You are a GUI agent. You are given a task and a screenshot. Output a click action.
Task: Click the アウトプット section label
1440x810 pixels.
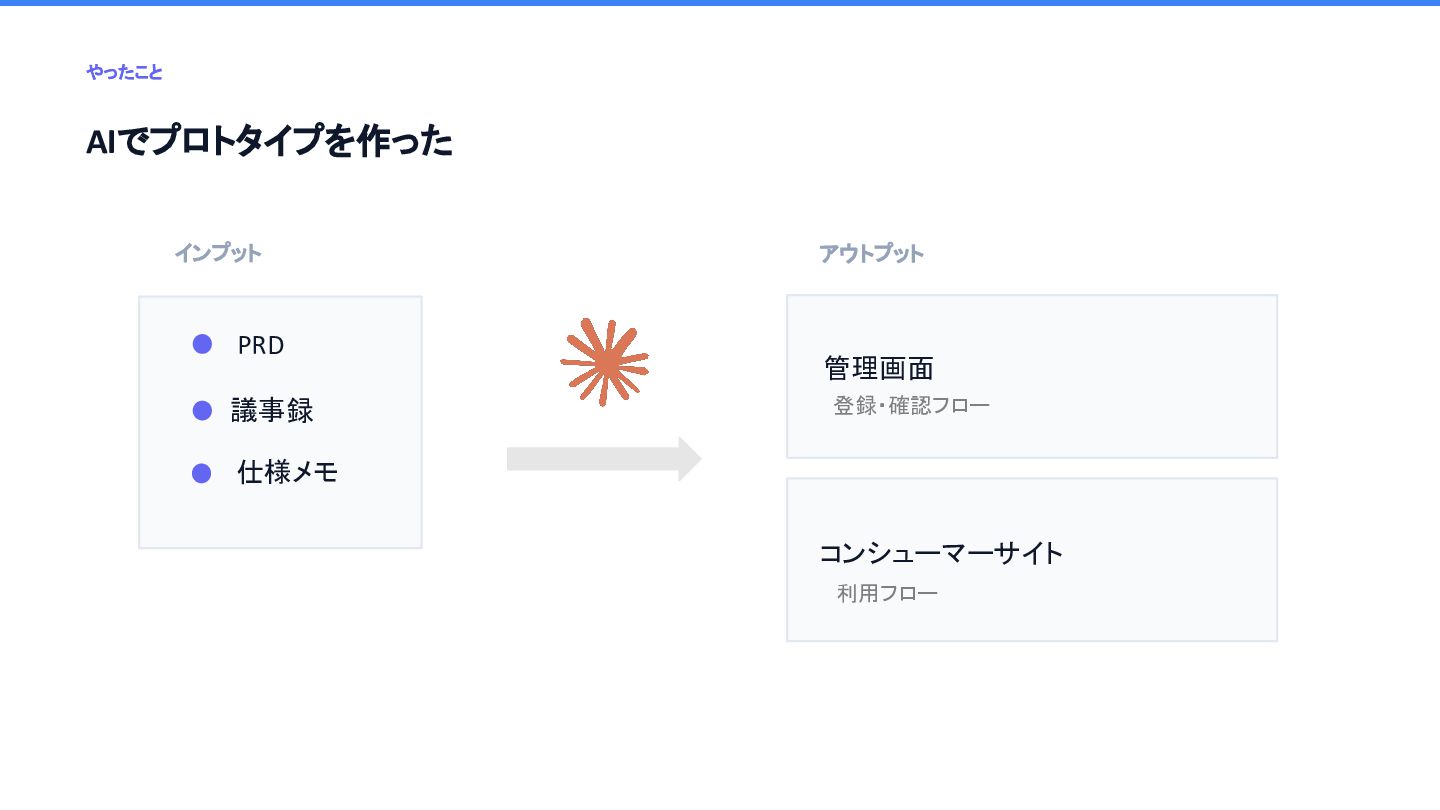(x=871, y=254)
